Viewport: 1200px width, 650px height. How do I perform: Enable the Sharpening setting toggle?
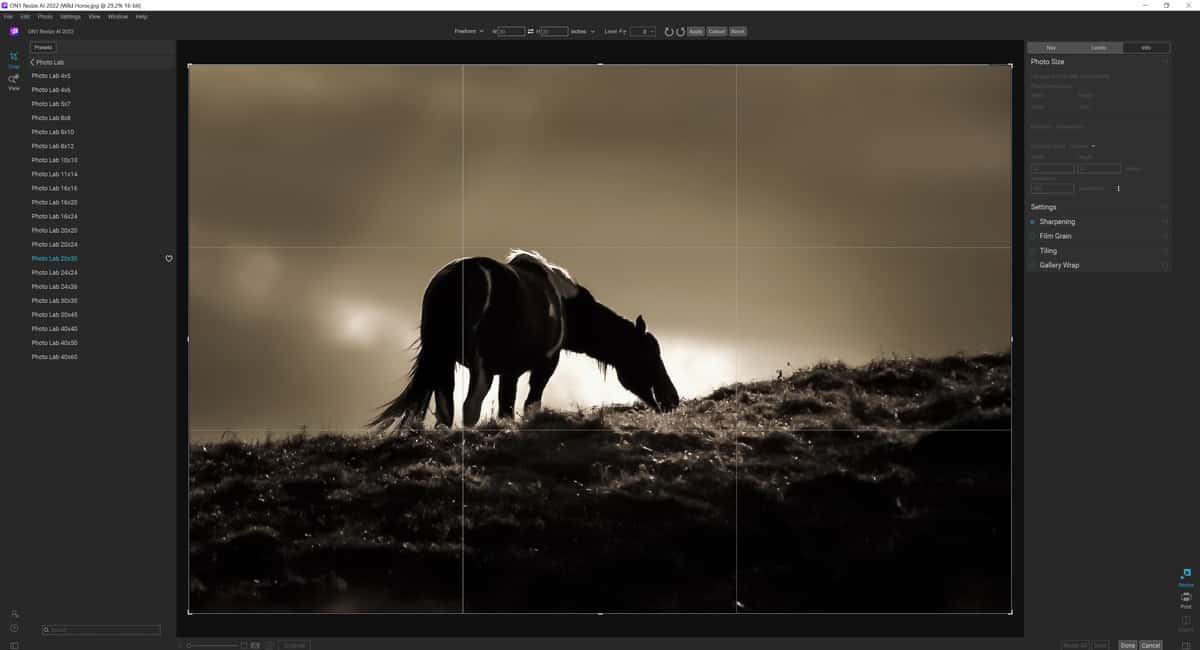coord(1033,222)
